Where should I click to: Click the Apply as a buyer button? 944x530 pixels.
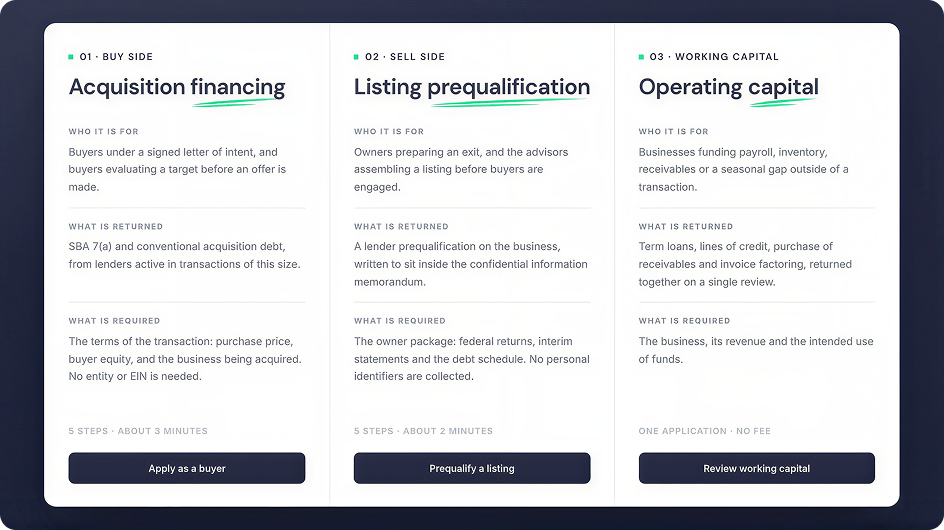pyautogui.click(x=187, y=468)
